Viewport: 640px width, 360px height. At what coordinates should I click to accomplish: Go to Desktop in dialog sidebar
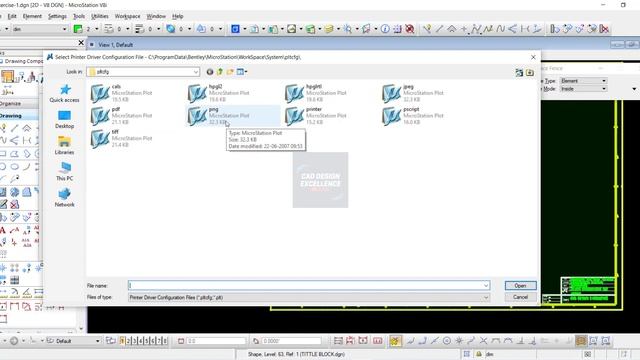pos(64,120)
